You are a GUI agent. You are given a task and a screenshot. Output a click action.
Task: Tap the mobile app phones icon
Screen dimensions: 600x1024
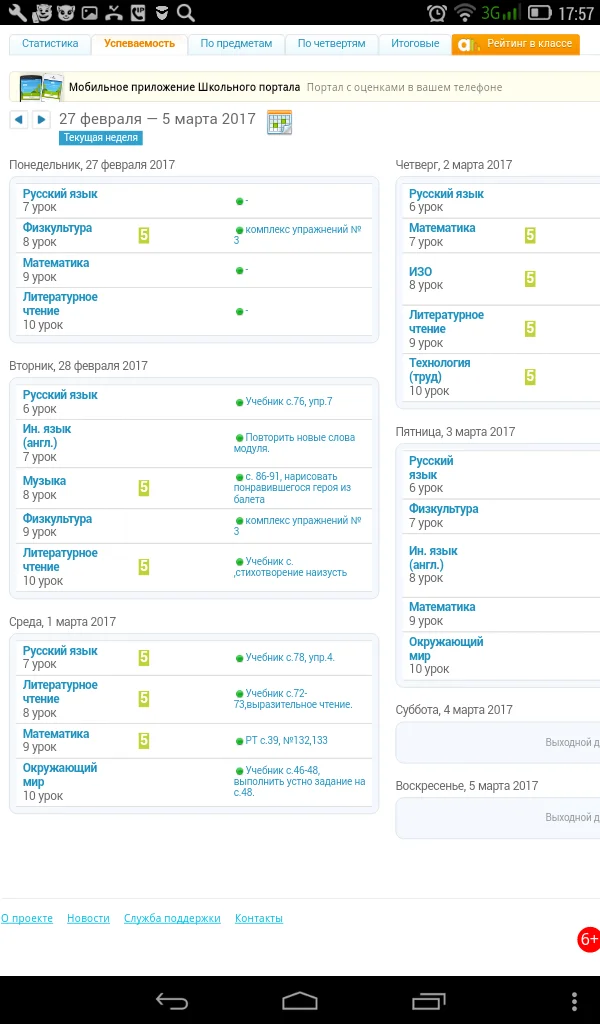[x=40, y=88]
